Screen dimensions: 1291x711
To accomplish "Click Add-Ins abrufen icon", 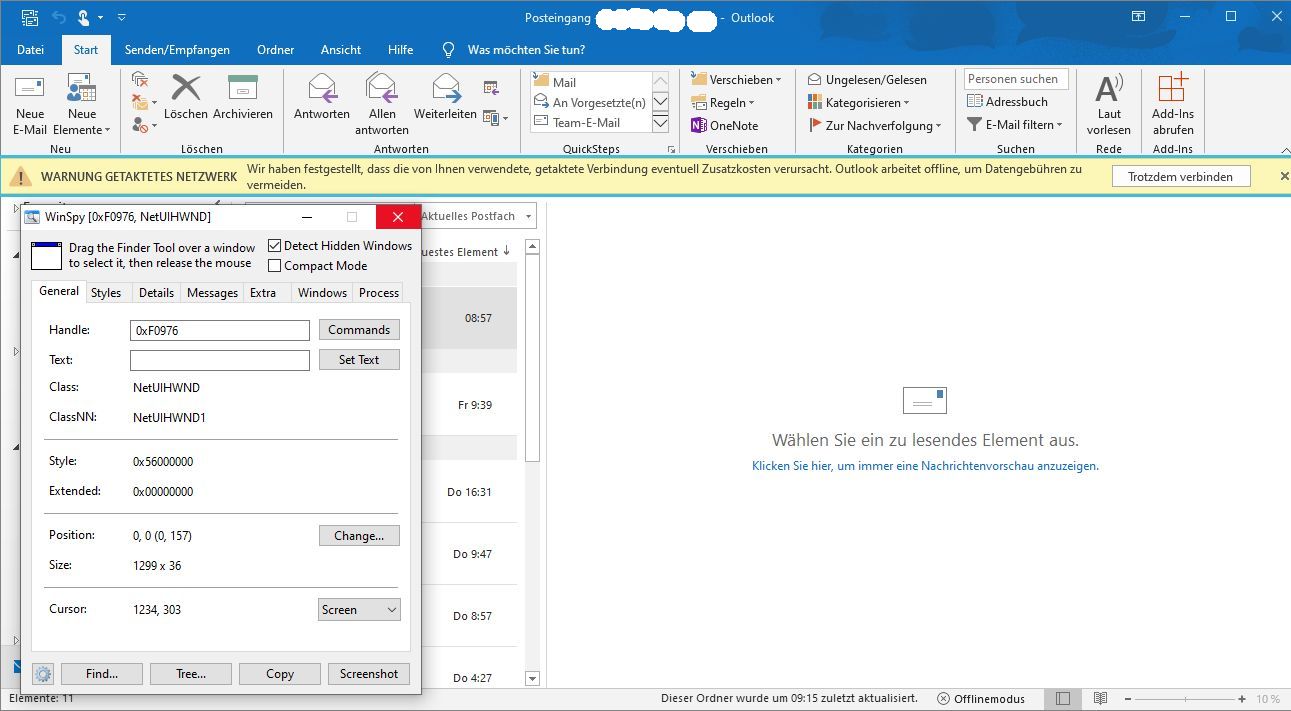I will click(x=1172, y=89).
